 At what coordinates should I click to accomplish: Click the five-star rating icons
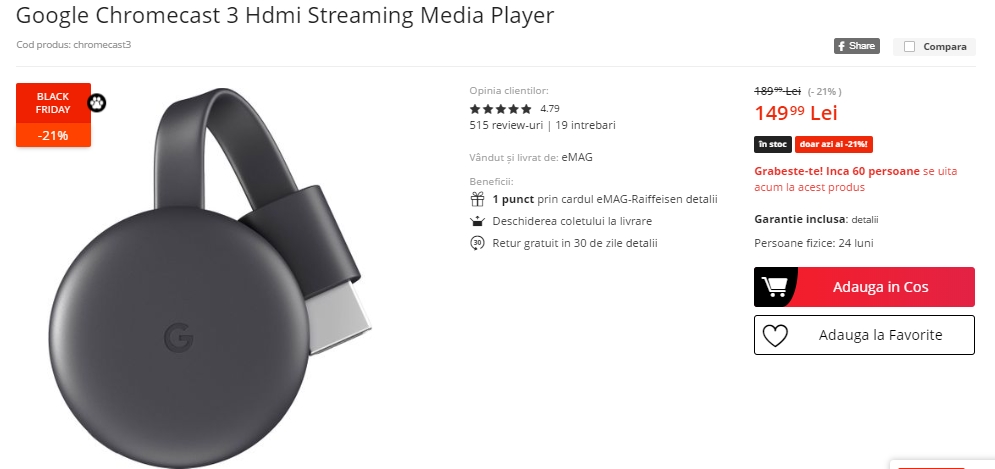(501, 109)
